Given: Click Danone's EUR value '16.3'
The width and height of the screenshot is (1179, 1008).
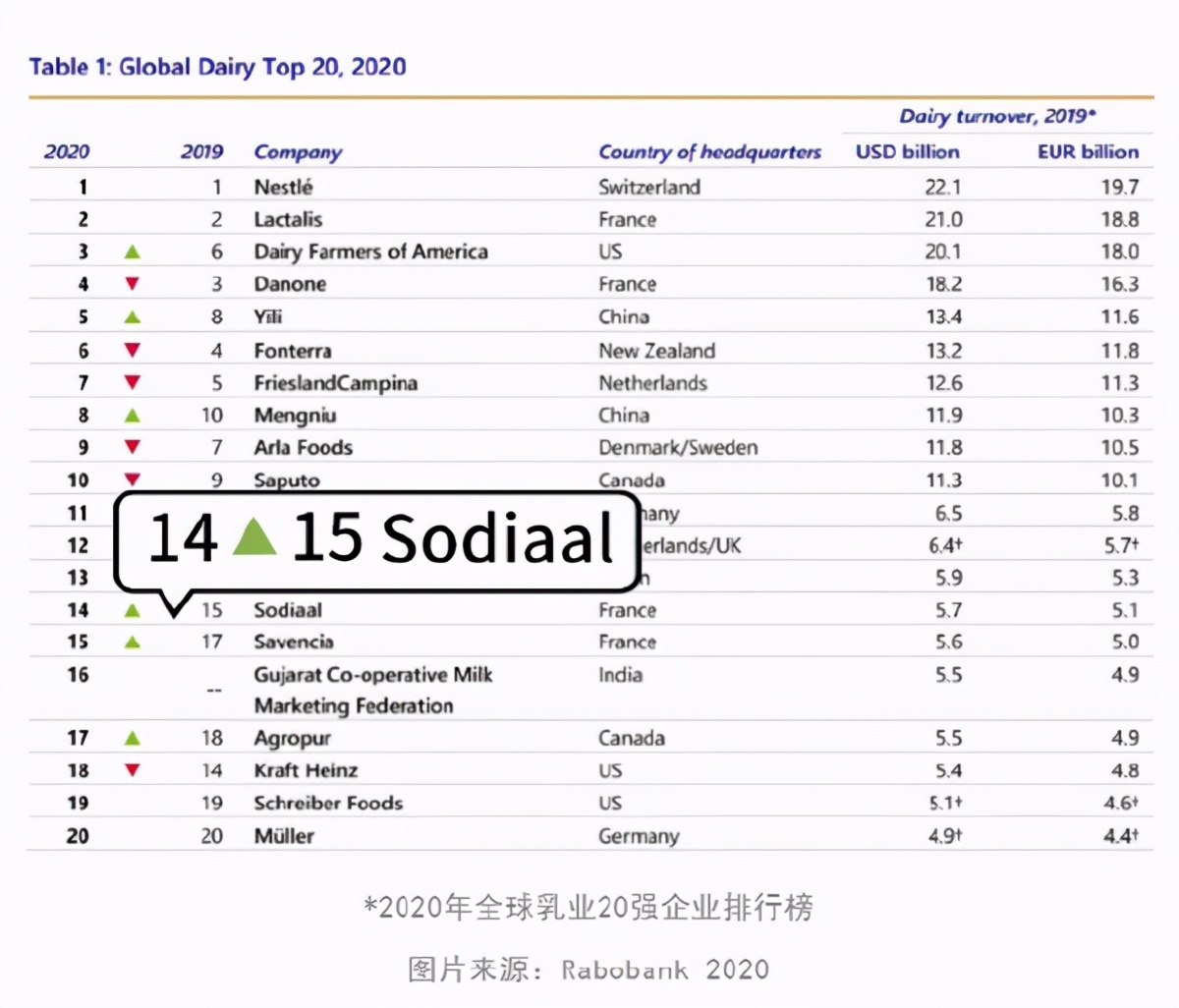Looking at the screenshot, I should (1120, 284).
